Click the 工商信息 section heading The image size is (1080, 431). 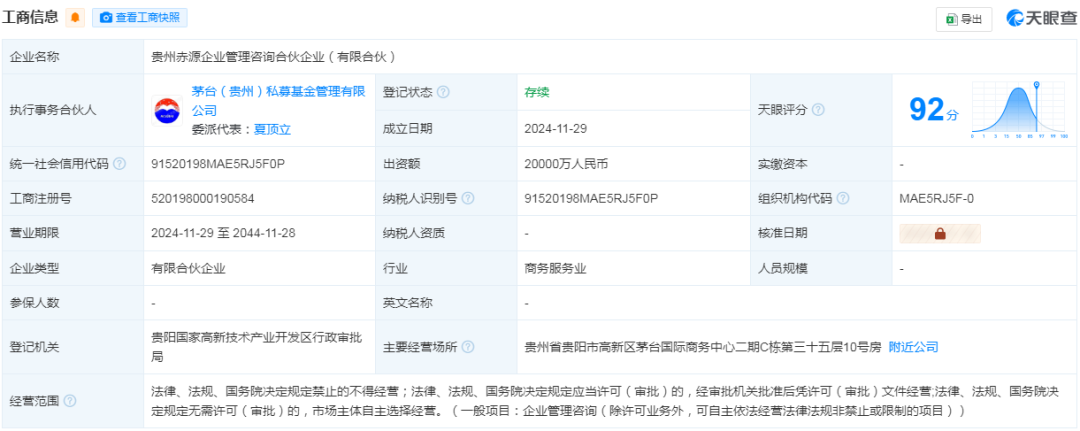[30, 18]
